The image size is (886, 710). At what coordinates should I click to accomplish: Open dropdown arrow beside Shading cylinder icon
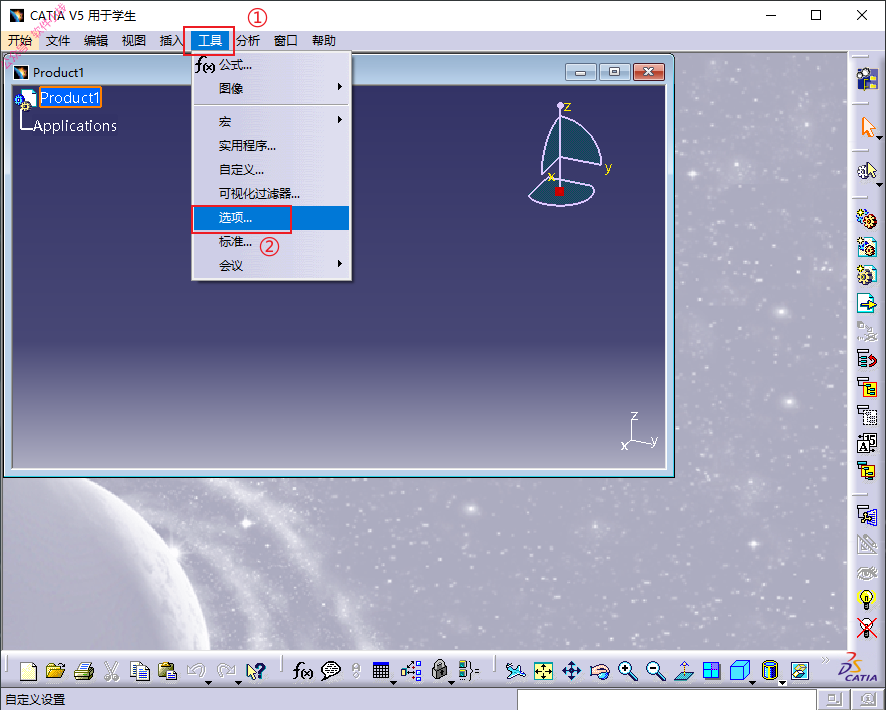(x=782, y=683)
